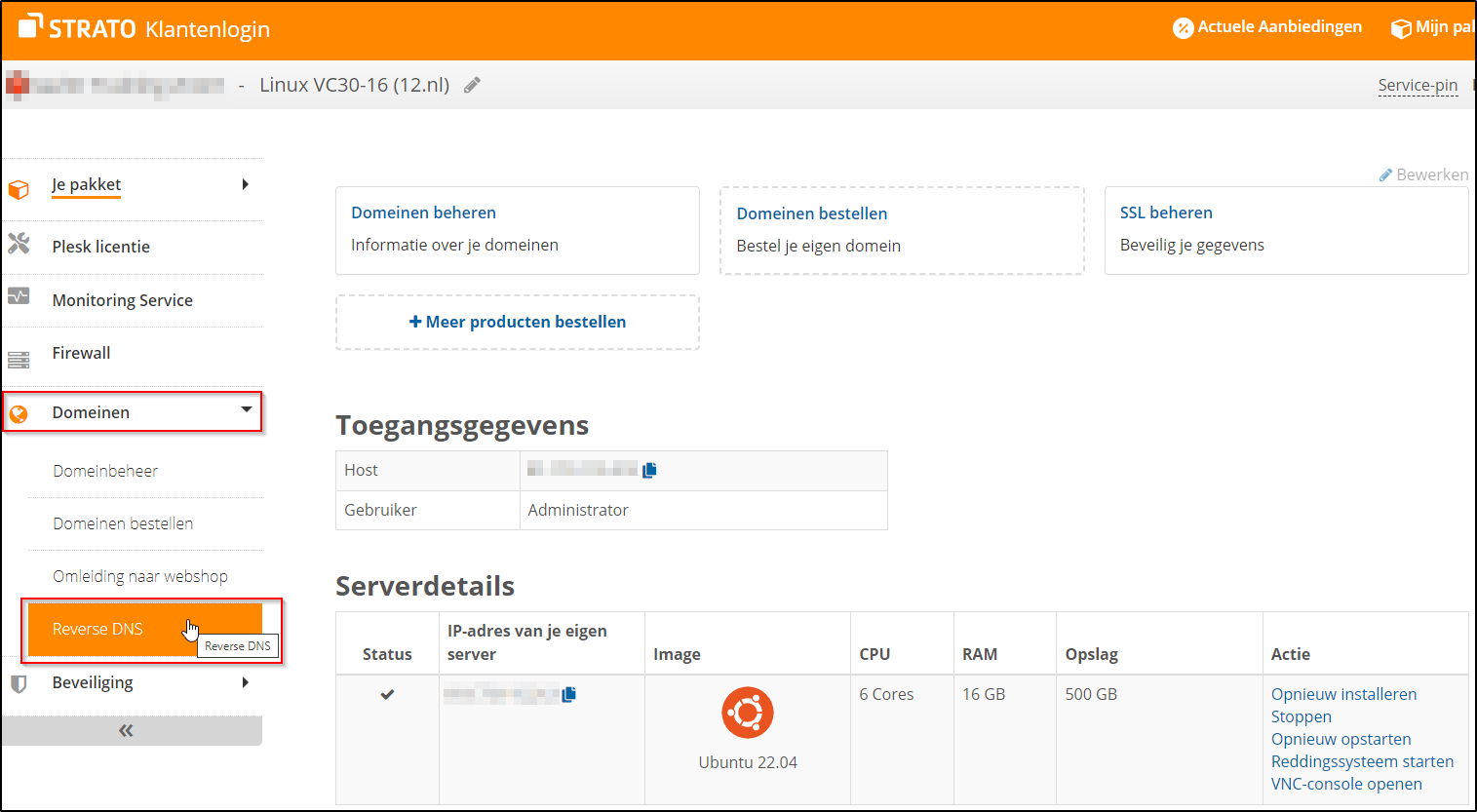Click the Beveiliging shield icon
This screenshot has width=1477, height=812.
pyautogui.click(x=19, y=682)
